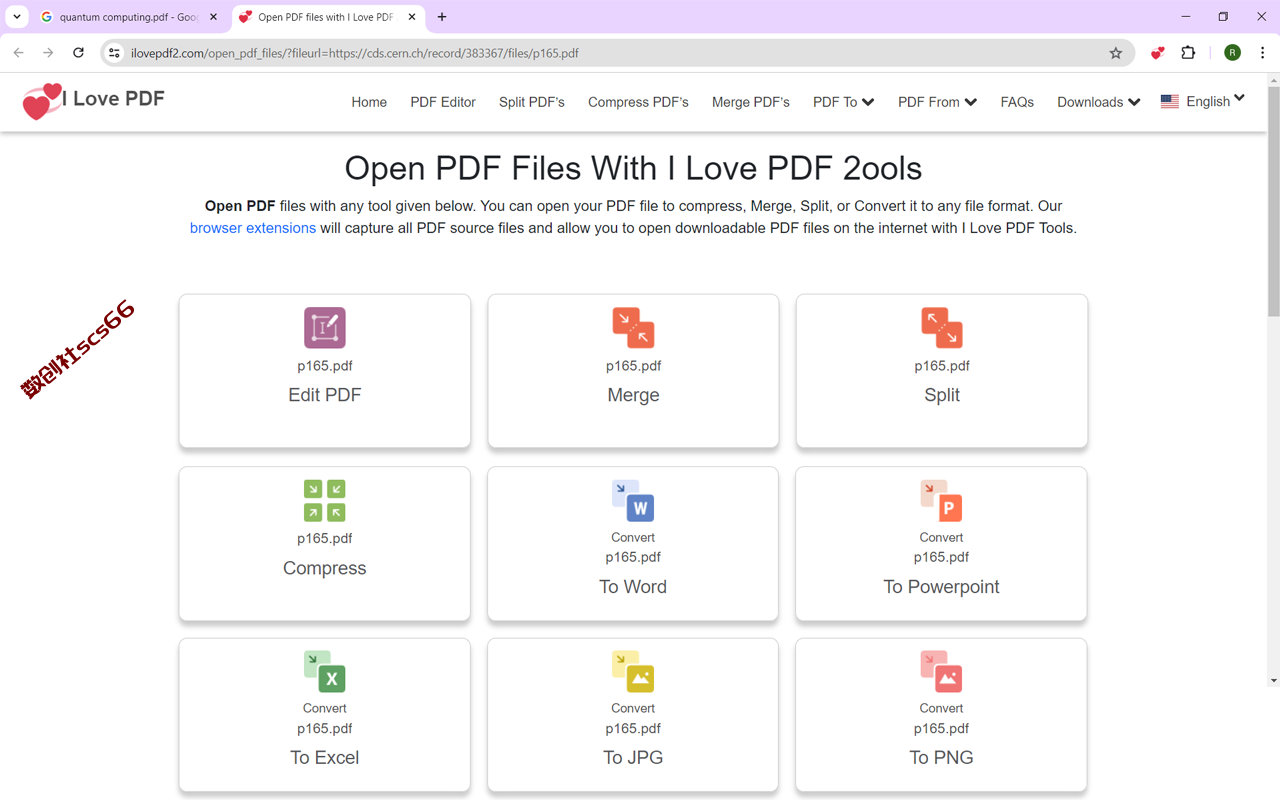Open the Chrome profile avatar
This screenshot has width=1280, height=800.
coord(1232,53)
